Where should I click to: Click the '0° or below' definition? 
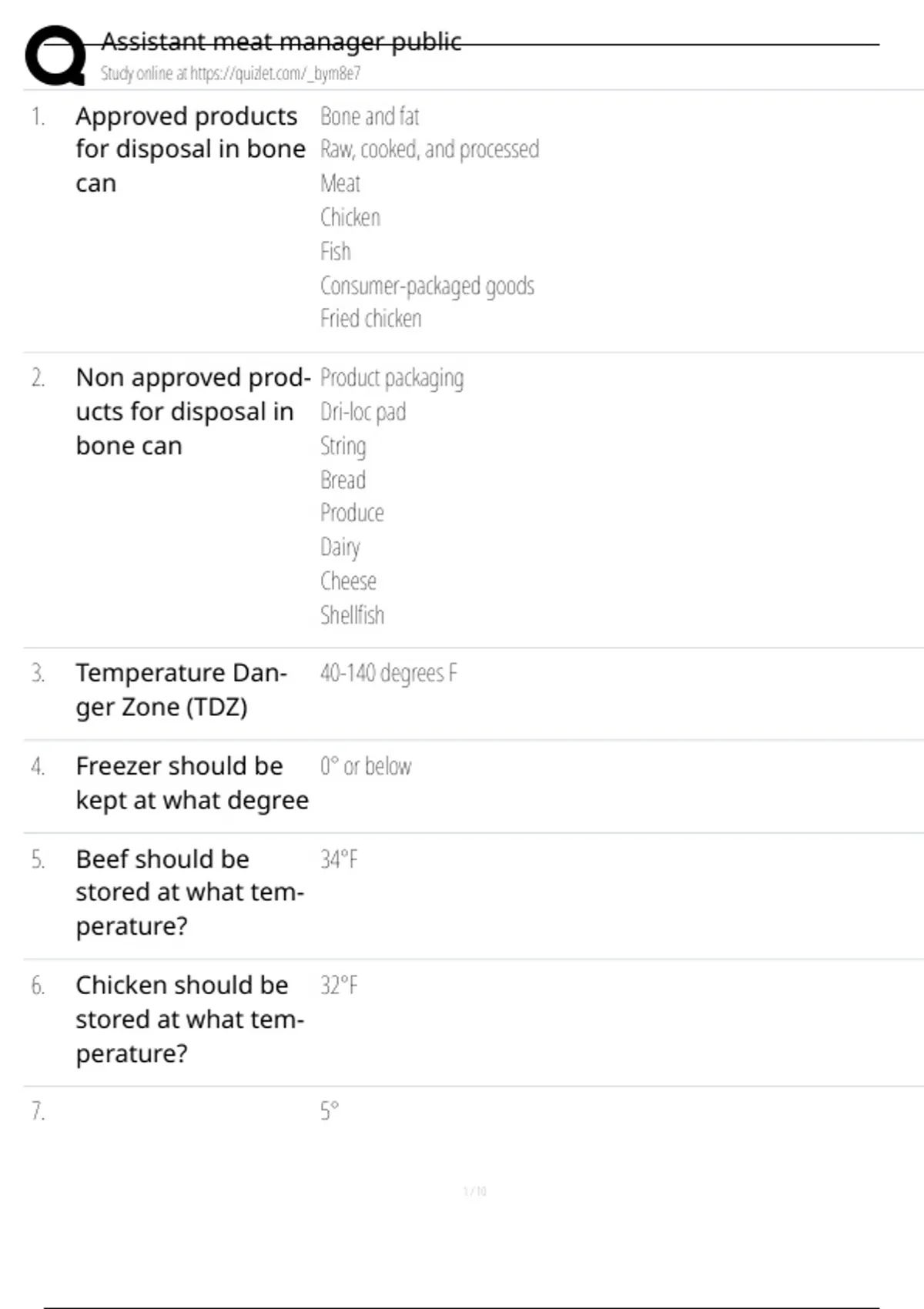(x=366, y=766)
